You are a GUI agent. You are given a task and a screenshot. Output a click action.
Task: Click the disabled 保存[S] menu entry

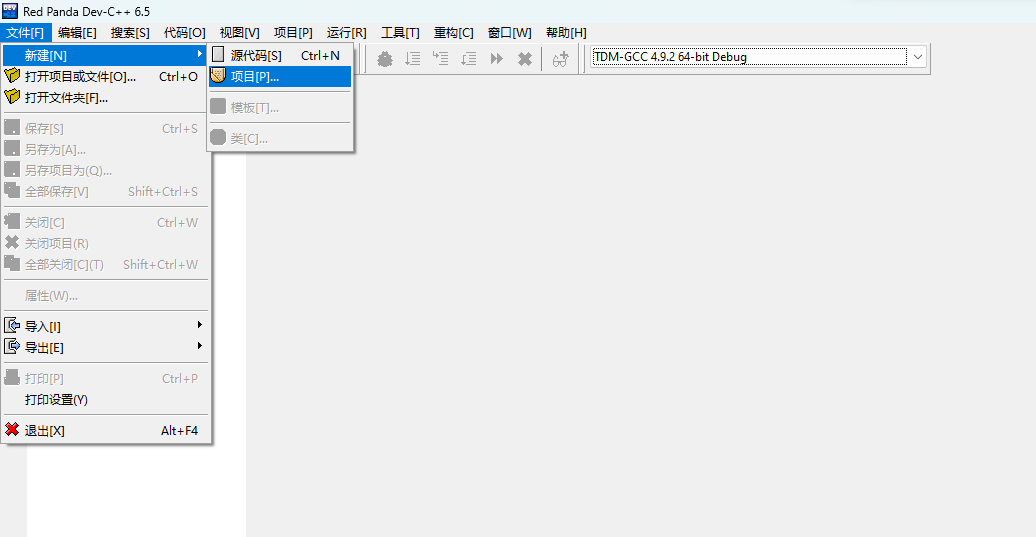click(106, 128)
